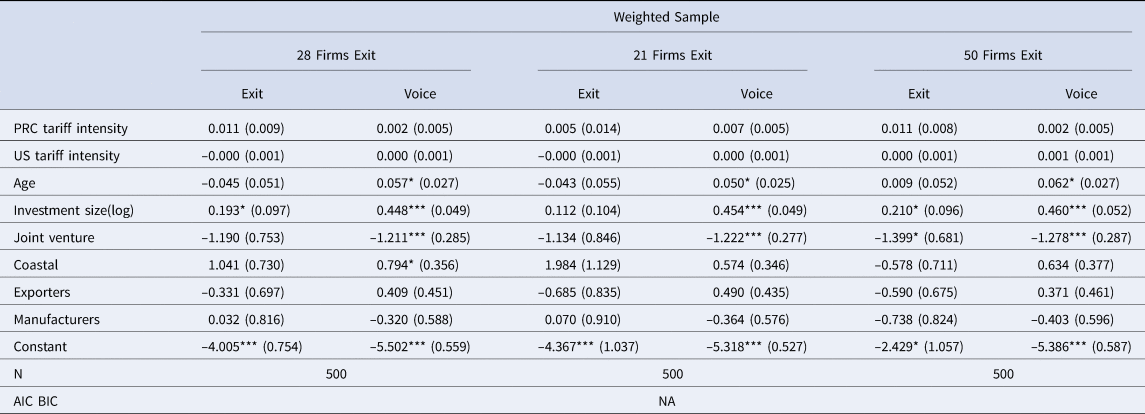Click the 50 Firms Exit column header

[x=1008, y=56]
